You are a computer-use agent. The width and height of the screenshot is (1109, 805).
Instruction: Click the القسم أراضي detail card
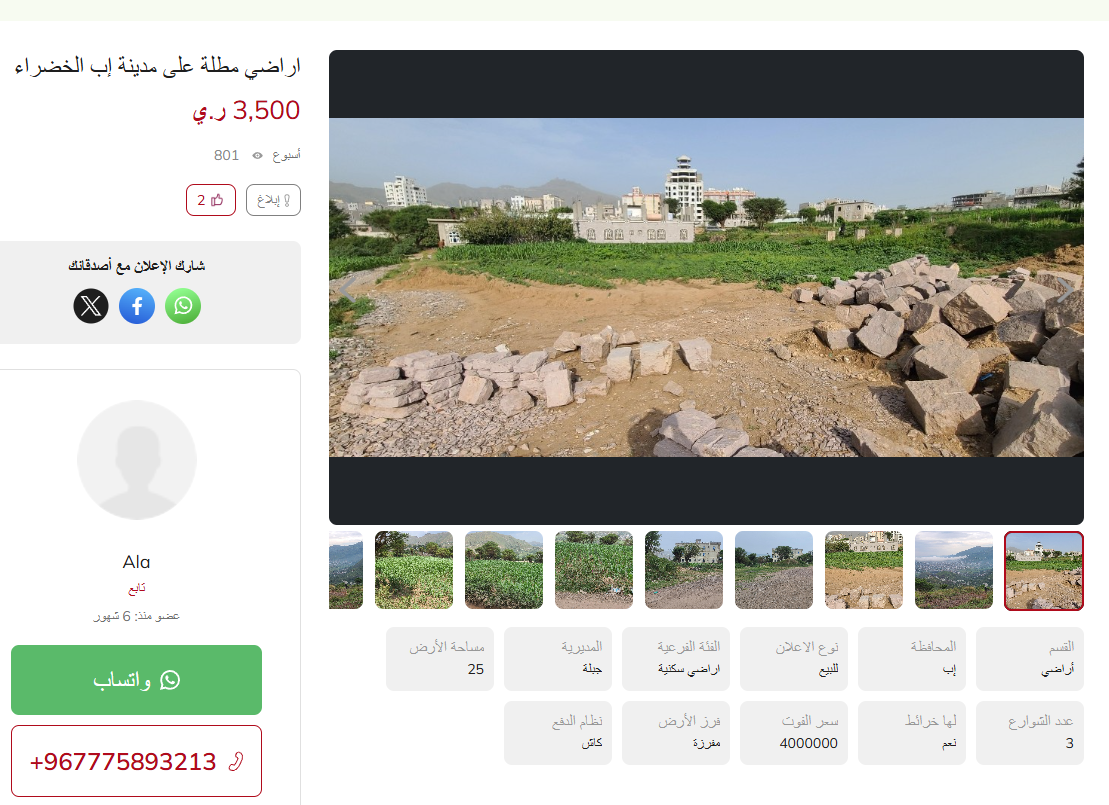point(1030,659)
